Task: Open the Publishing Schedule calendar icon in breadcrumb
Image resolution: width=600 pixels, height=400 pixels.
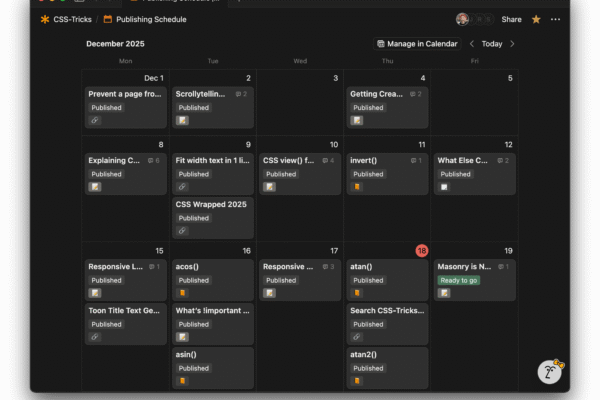Action: (108, 19)
